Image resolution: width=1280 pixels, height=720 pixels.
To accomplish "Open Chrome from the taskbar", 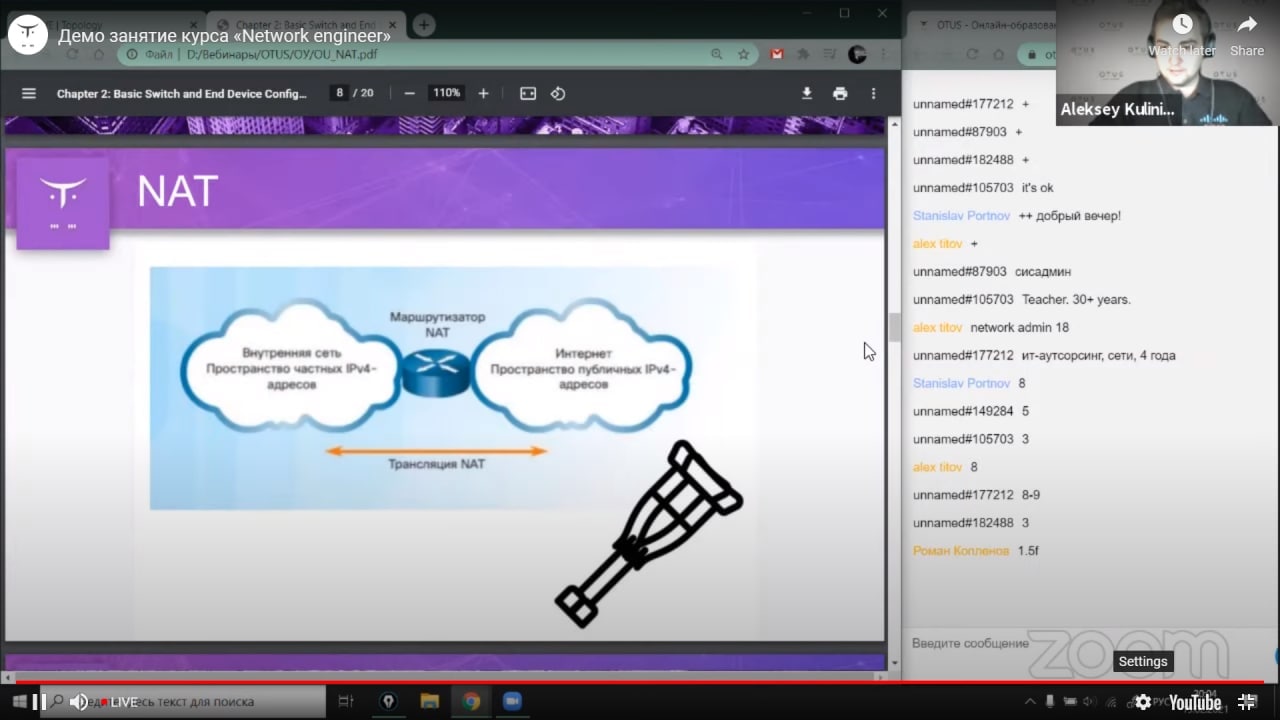I will click(471, 702).
